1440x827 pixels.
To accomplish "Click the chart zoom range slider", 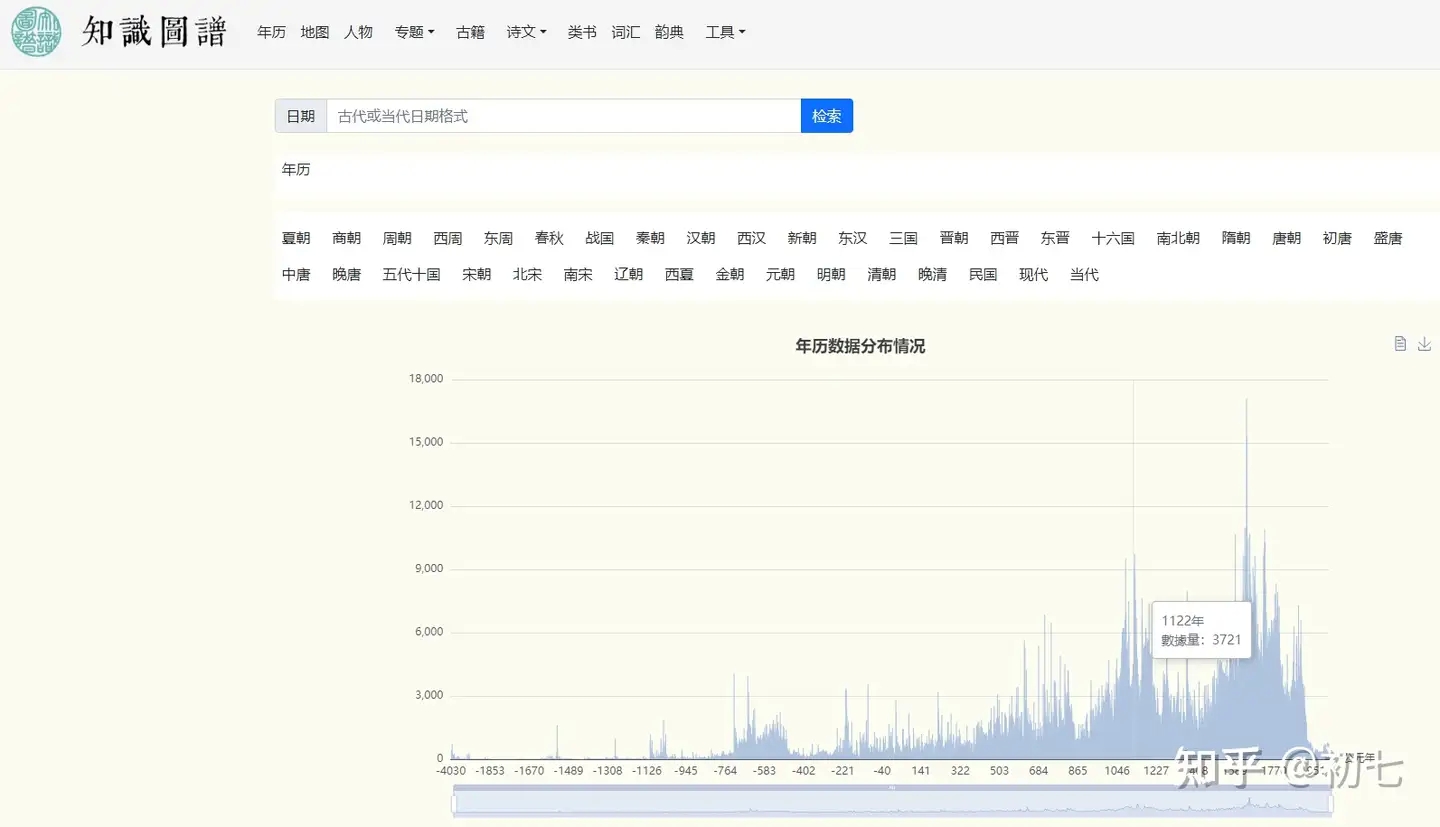I will click(892, 803).
